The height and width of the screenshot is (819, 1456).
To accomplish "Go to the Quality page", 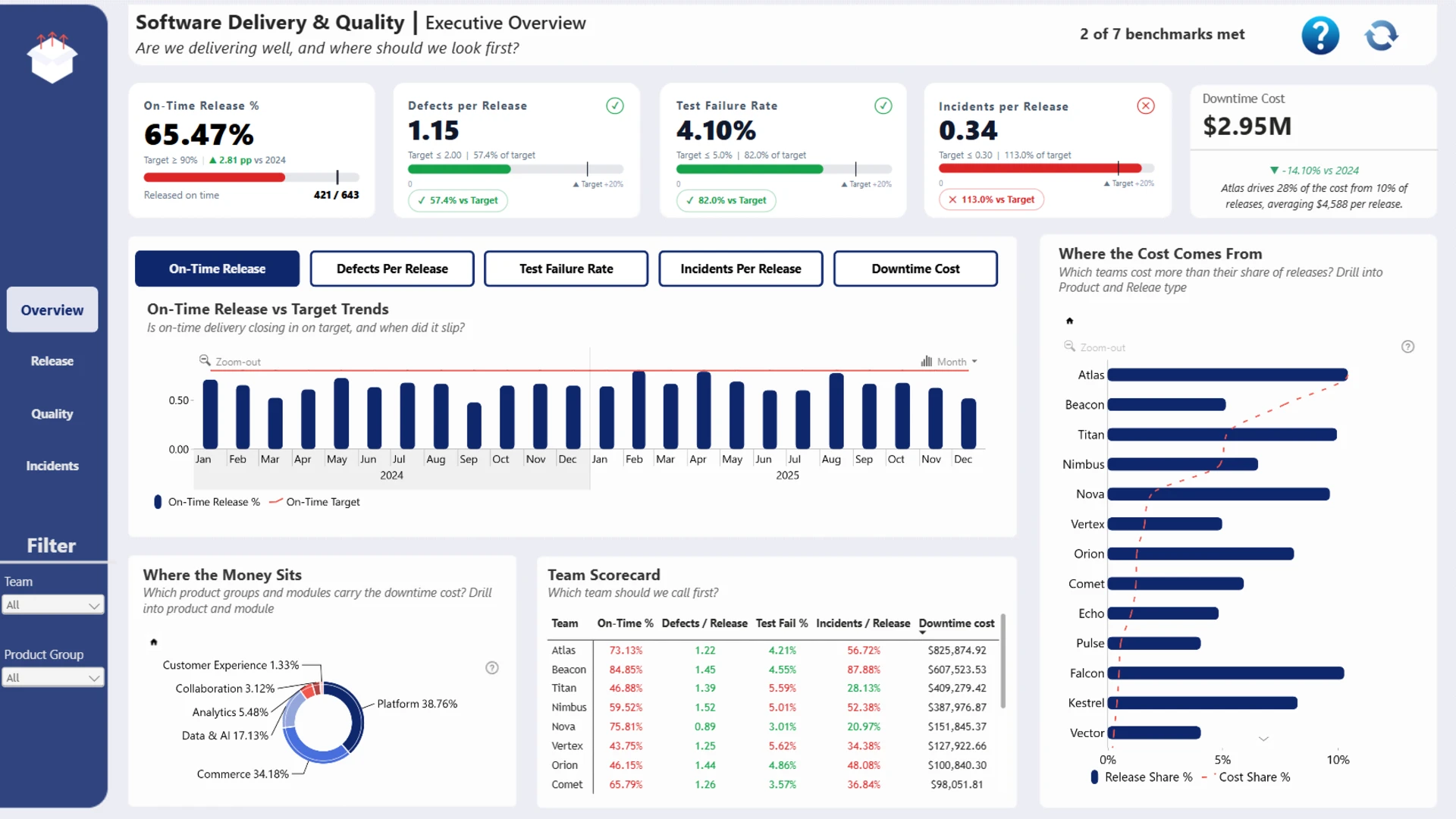I will pyautogui.click(x=52, y=413).
